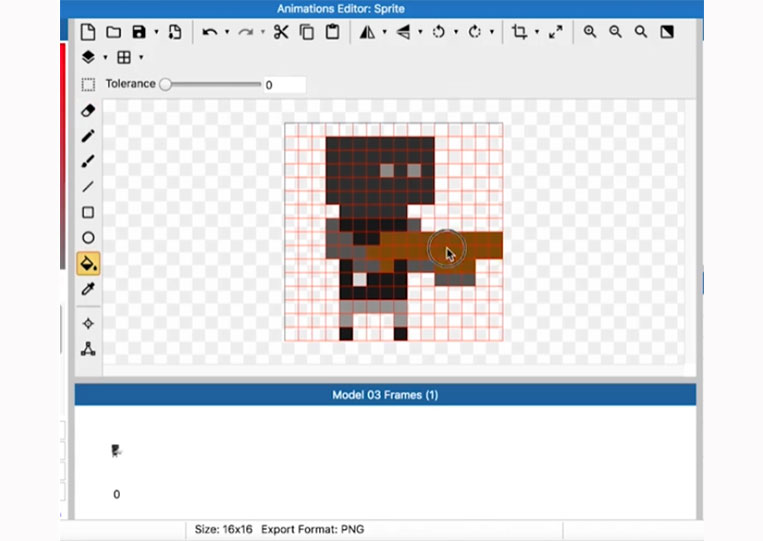Flip the image vertically

click(403, 32)
